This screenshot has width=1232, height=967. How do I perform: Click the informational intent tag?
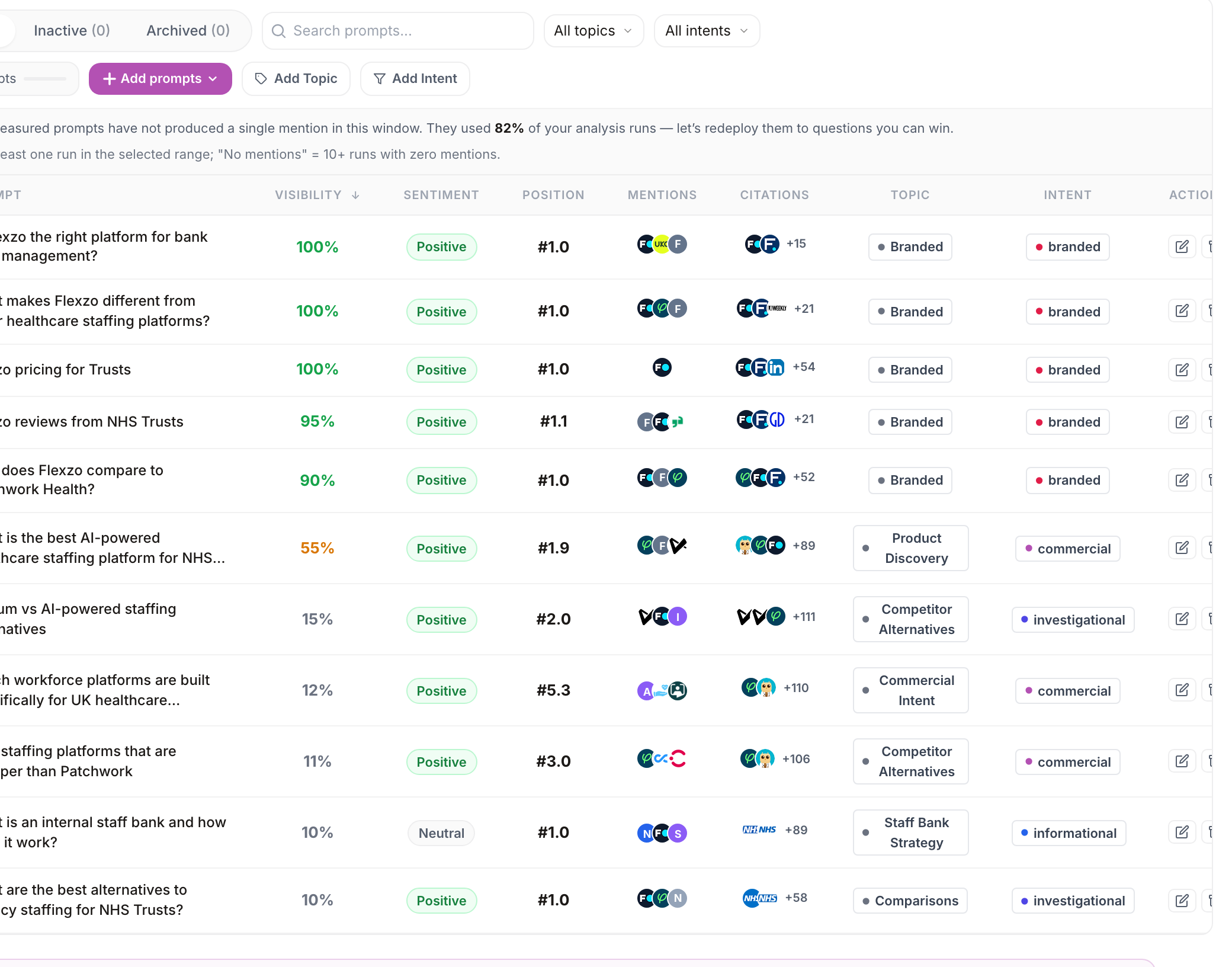click(1069, 833)
